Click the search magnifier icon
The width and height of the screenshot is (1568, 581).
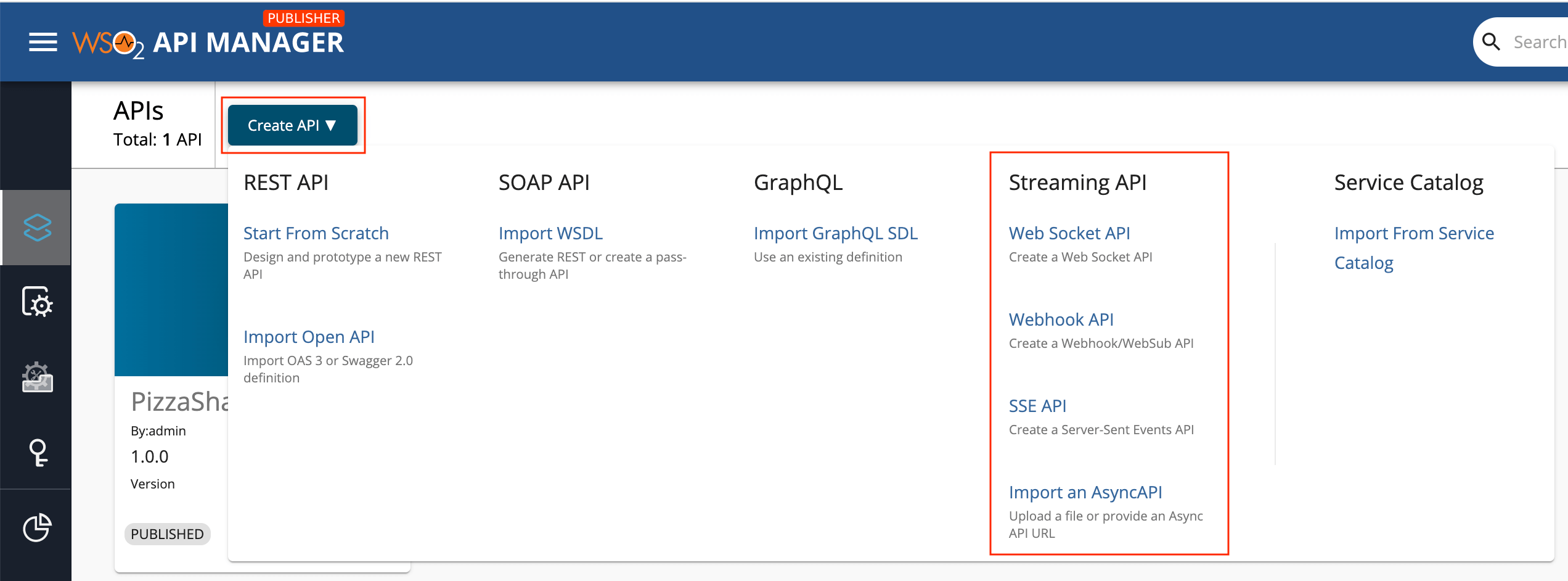pos(1492,41)
